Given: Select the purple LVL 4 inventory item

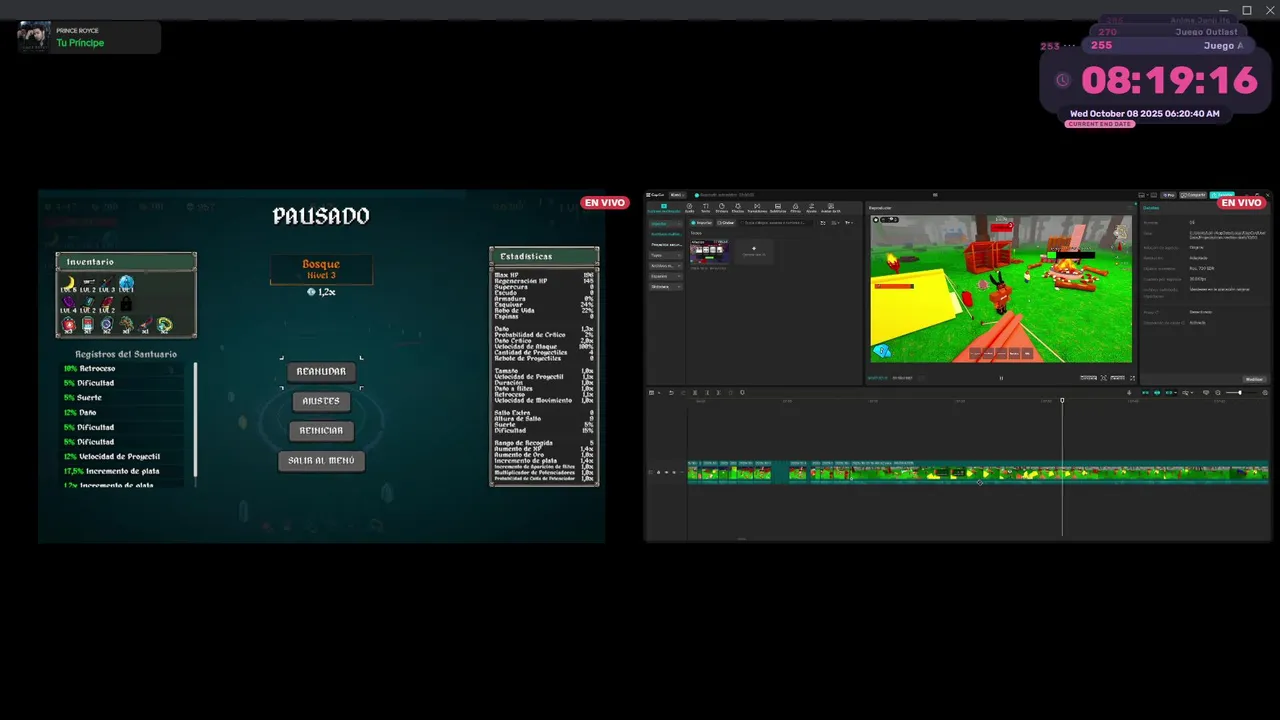Looking at the screenshot, I should click(68, 305).
